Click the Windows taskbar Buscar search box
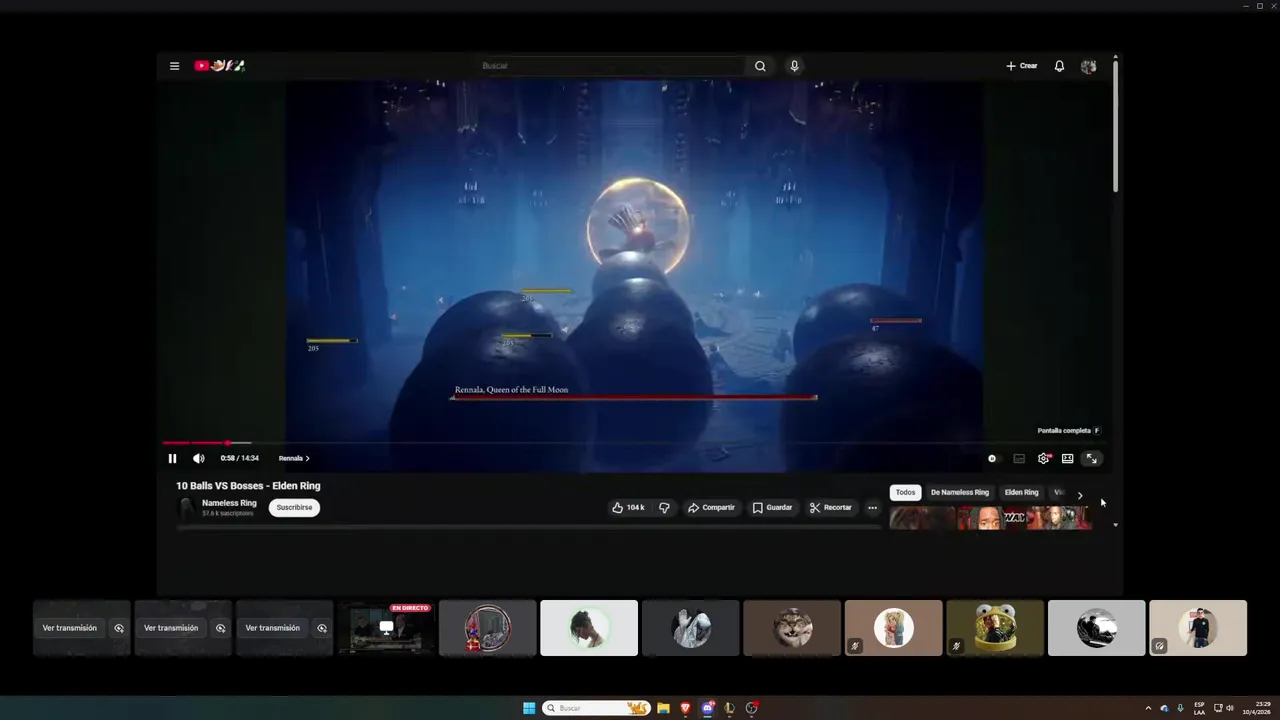Image resolution: width=1280 pixels, height=720 pixels. [596, 708]
